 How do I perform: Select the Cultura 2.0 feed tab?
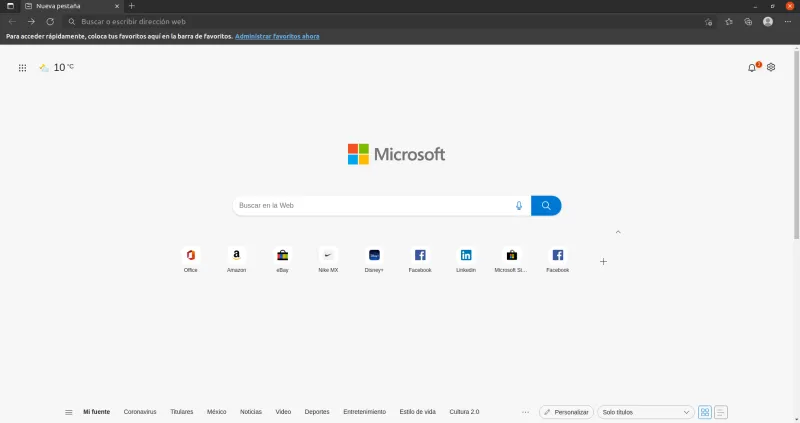[464, 412]
